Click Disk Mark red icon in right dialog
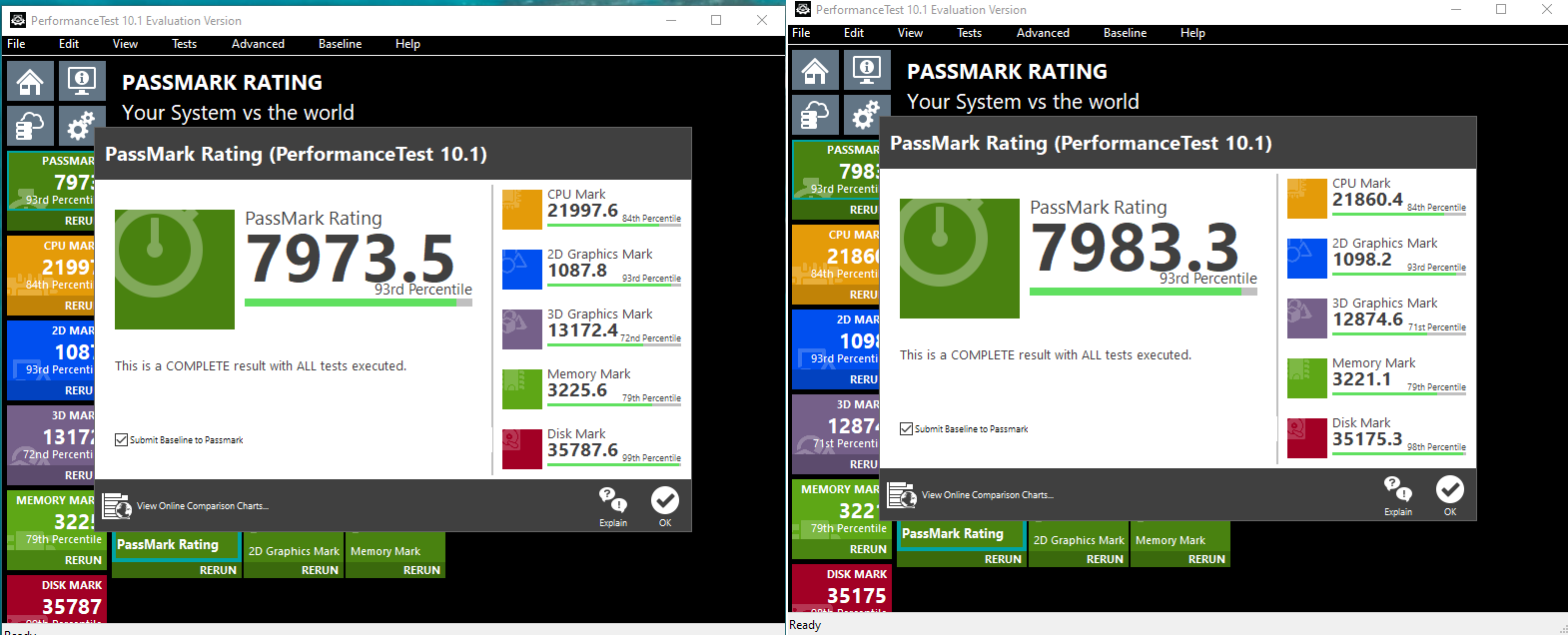Image resolution: width=1568 pixels, height=635 pixels. click(x=1306, y=438)
